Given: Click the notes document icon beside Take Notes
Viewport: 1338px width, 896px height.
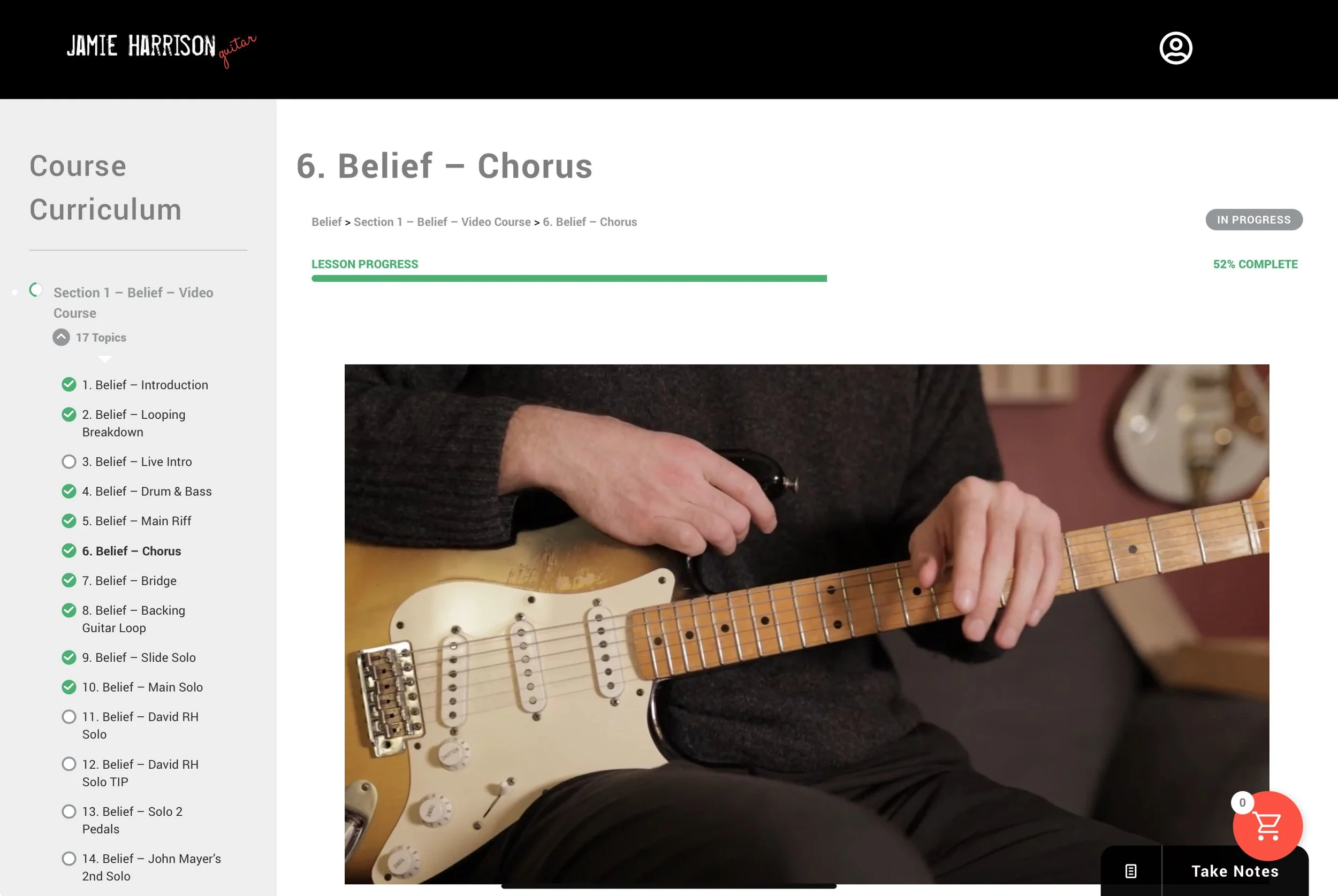Looking at the screenshot, I should 1130,871.
